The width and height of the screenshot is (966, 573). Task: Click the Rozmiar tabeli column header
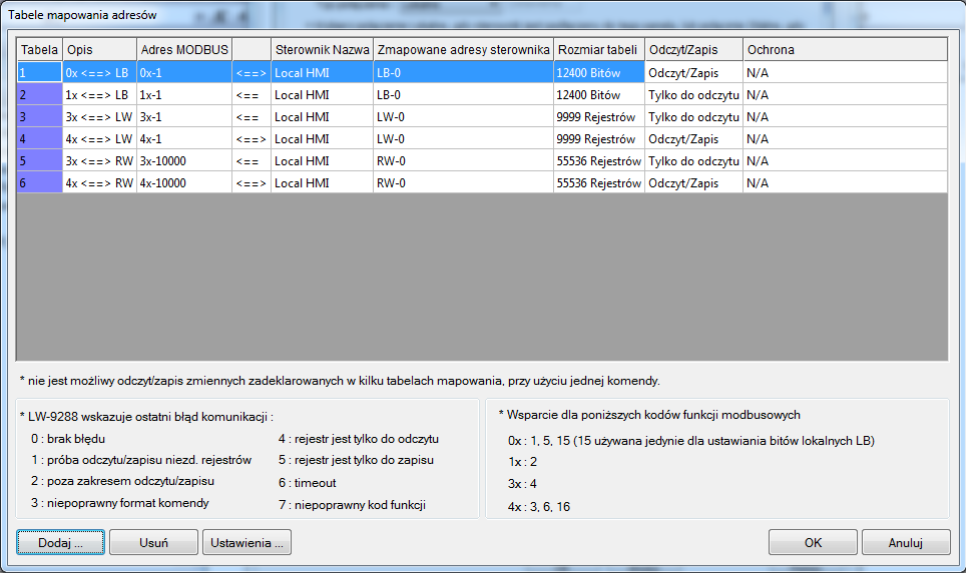coord(599,50)
